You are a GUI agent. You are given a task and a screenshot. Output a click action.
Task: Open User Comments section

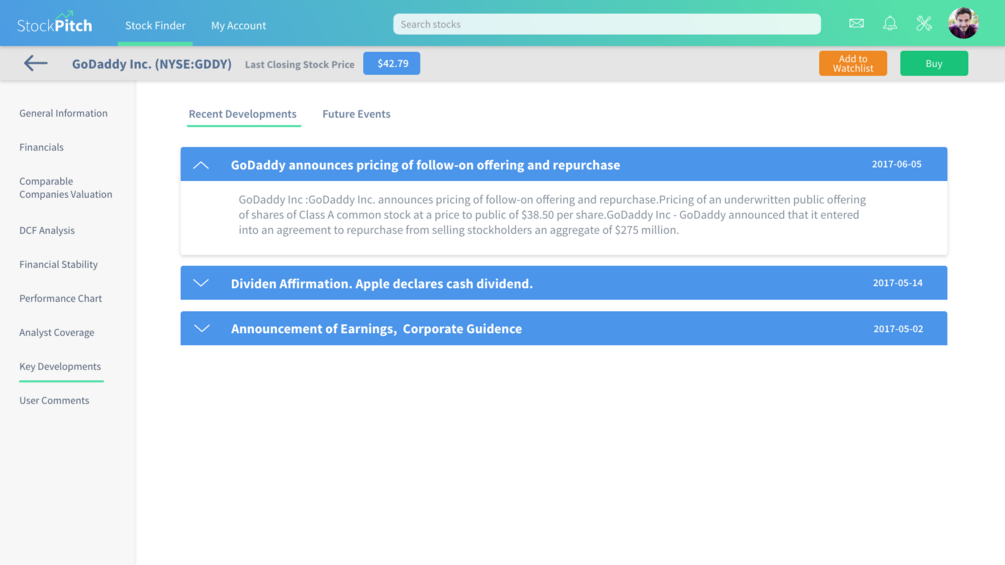click(54, 400)
